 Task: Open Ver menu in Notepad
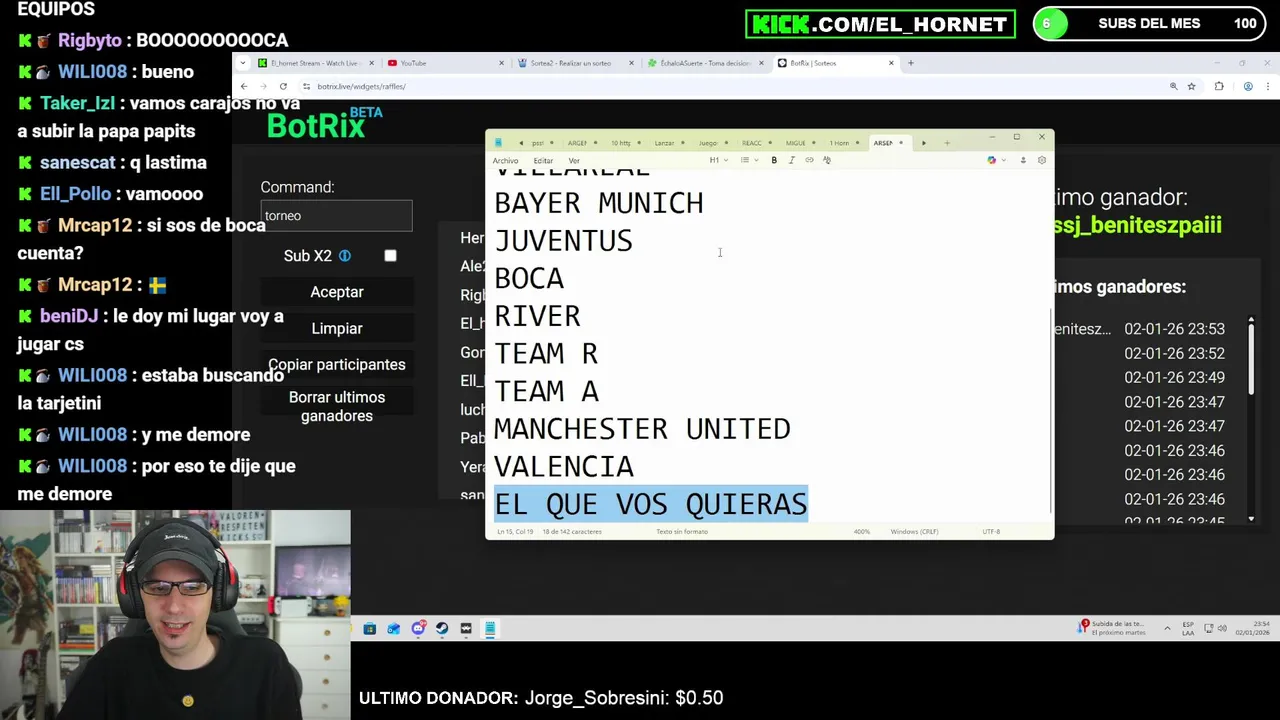point(574,161)
